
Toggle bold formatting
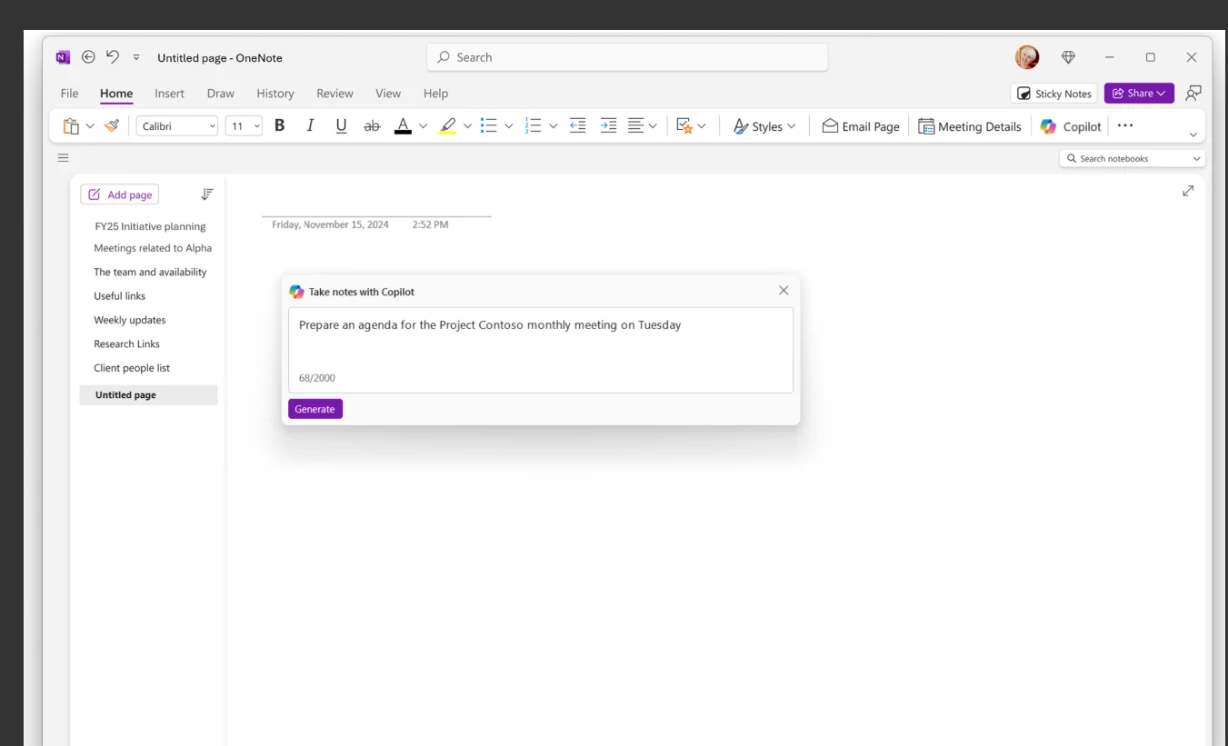click(x=280, y=126)
